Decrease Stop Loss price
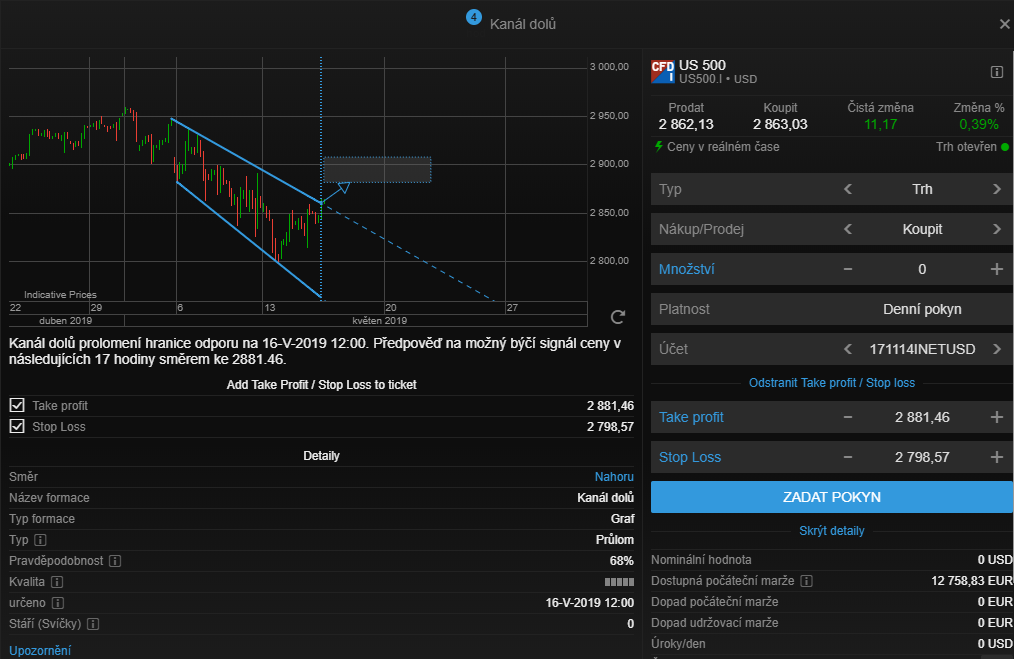This screenshot has width=1014, height=659. point(848,457)
